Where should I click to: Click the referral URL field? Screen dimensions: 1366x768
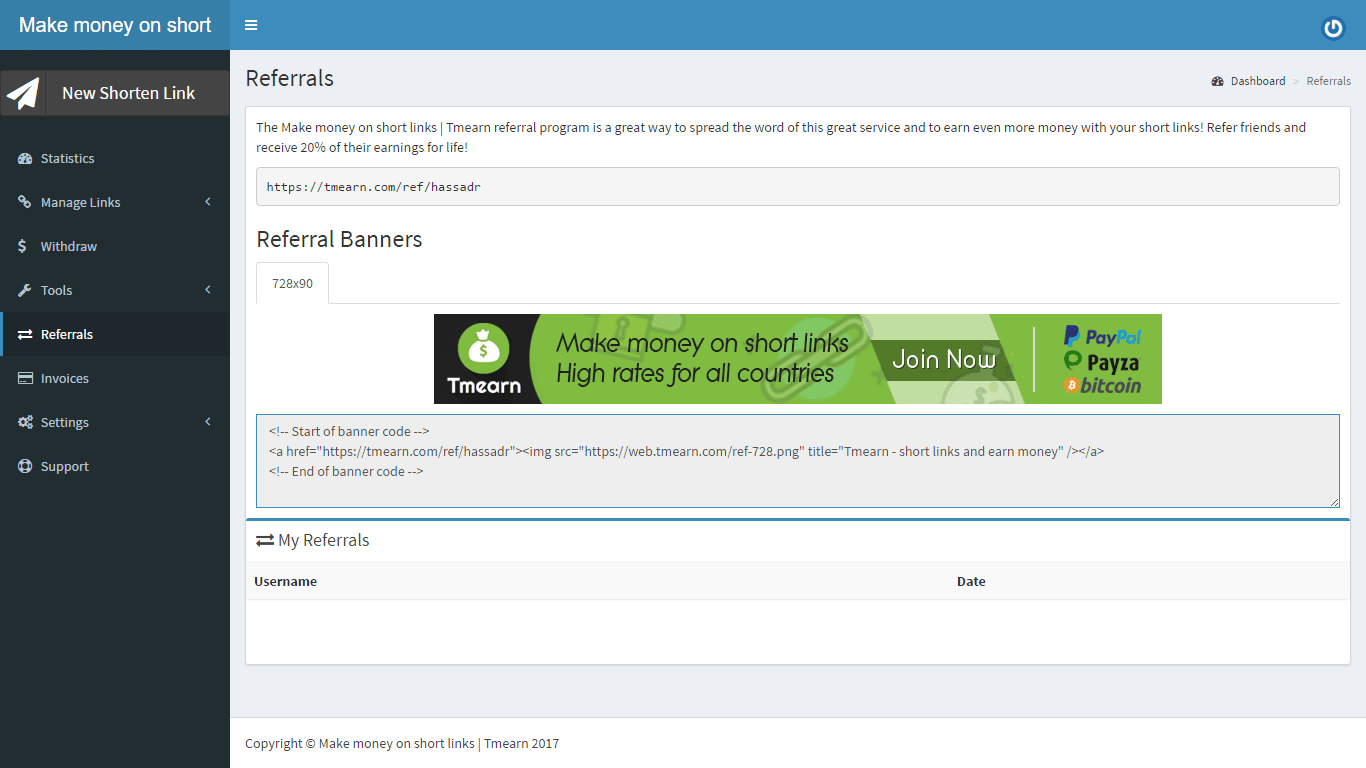pos(797,187)
